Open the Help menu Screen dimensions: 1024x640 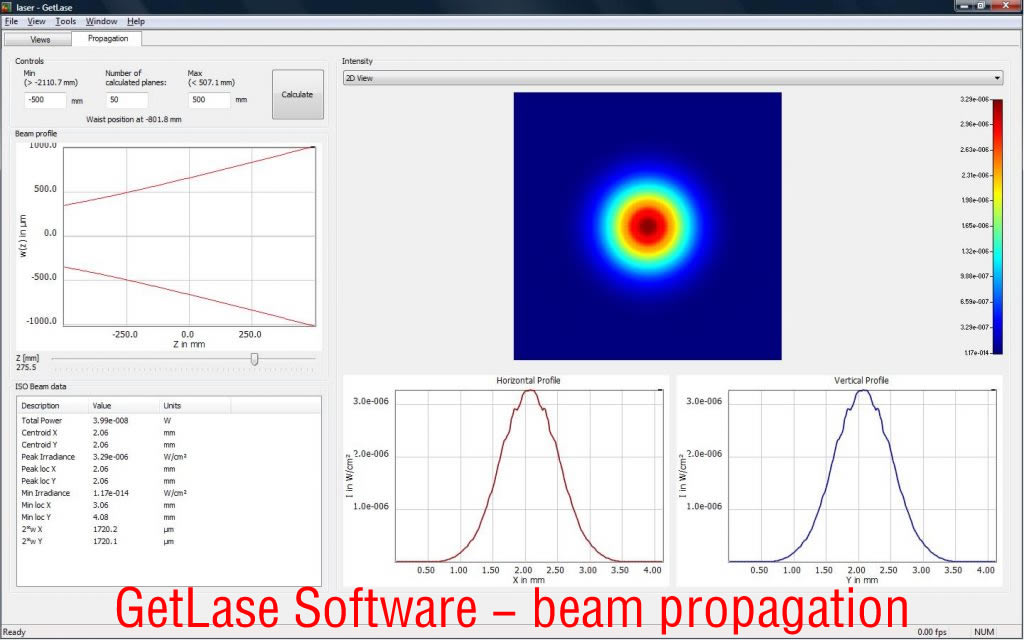tap(136, 21)
